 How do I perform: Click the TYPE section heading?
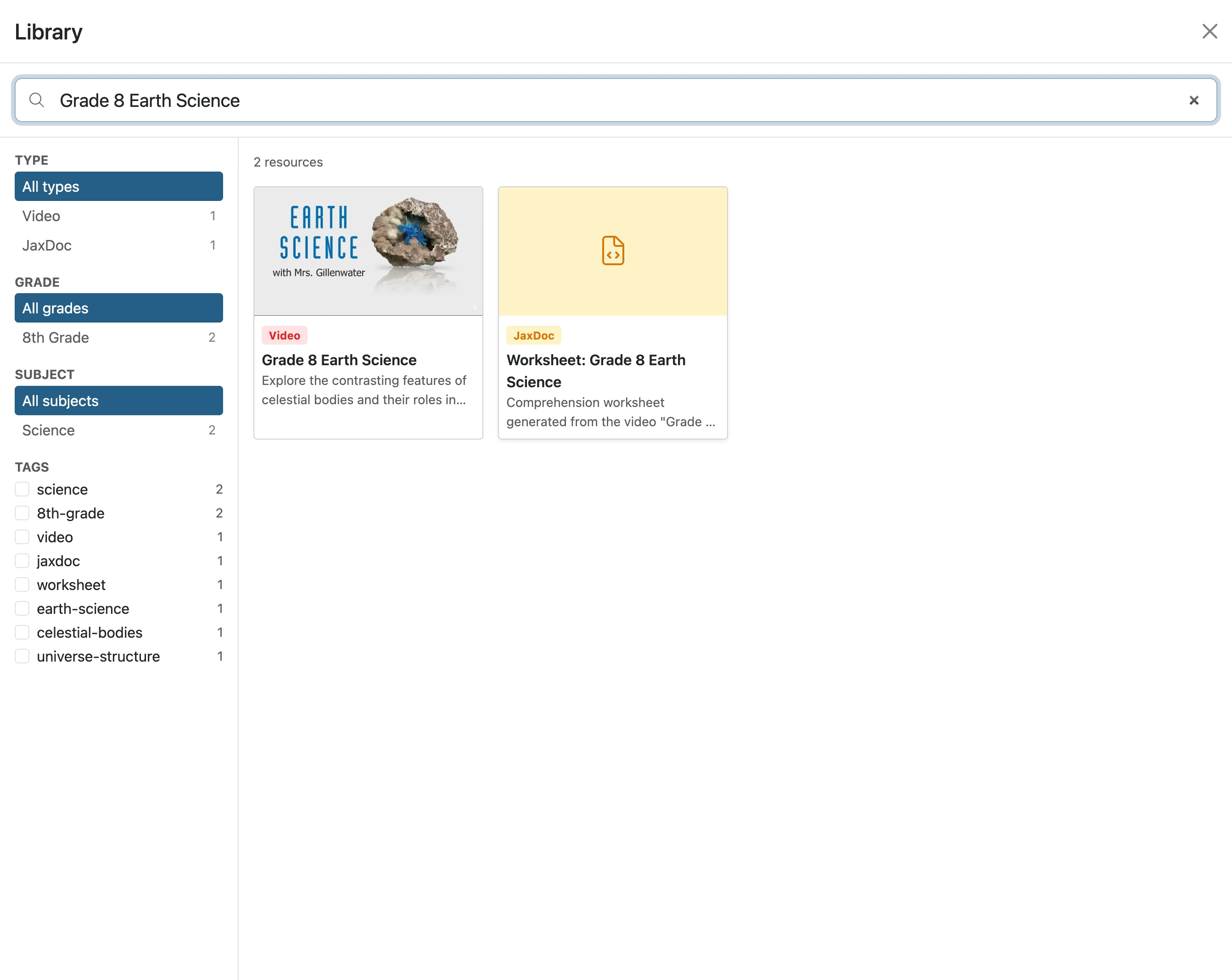click(31, 160)
